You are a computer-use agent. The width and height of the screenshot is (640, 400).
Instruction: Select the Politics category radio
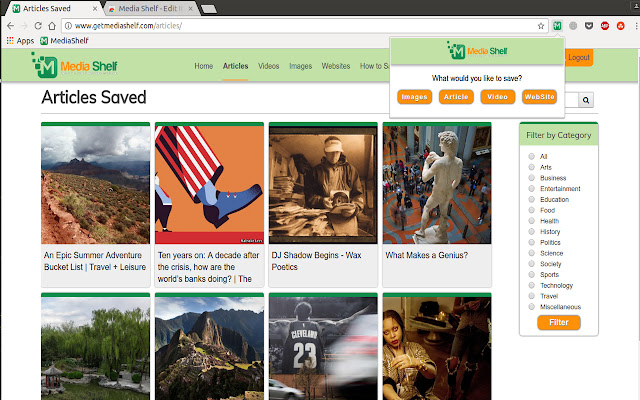coord(531,242)
